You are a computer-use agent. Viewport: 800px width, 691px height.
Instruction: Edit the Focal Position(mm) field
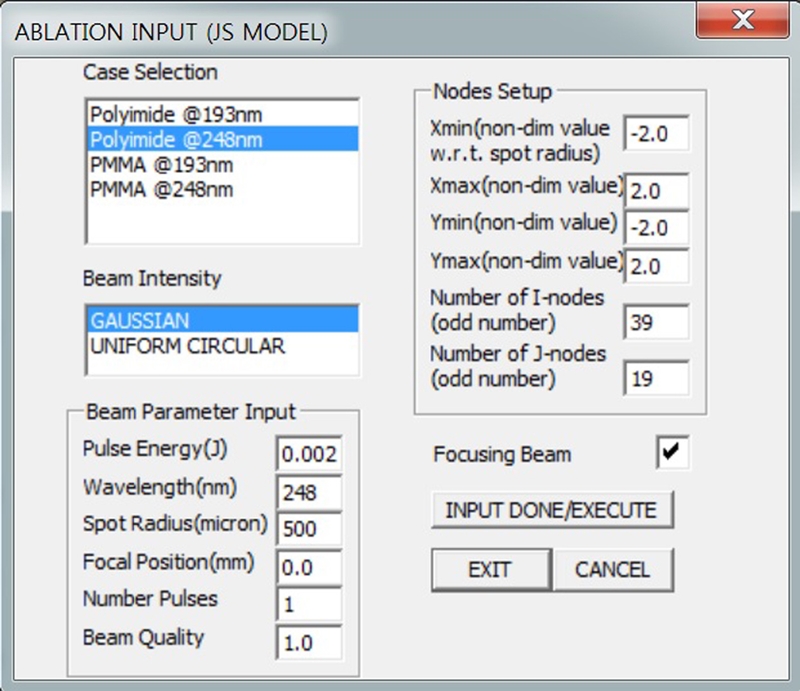tap(310, 567)
